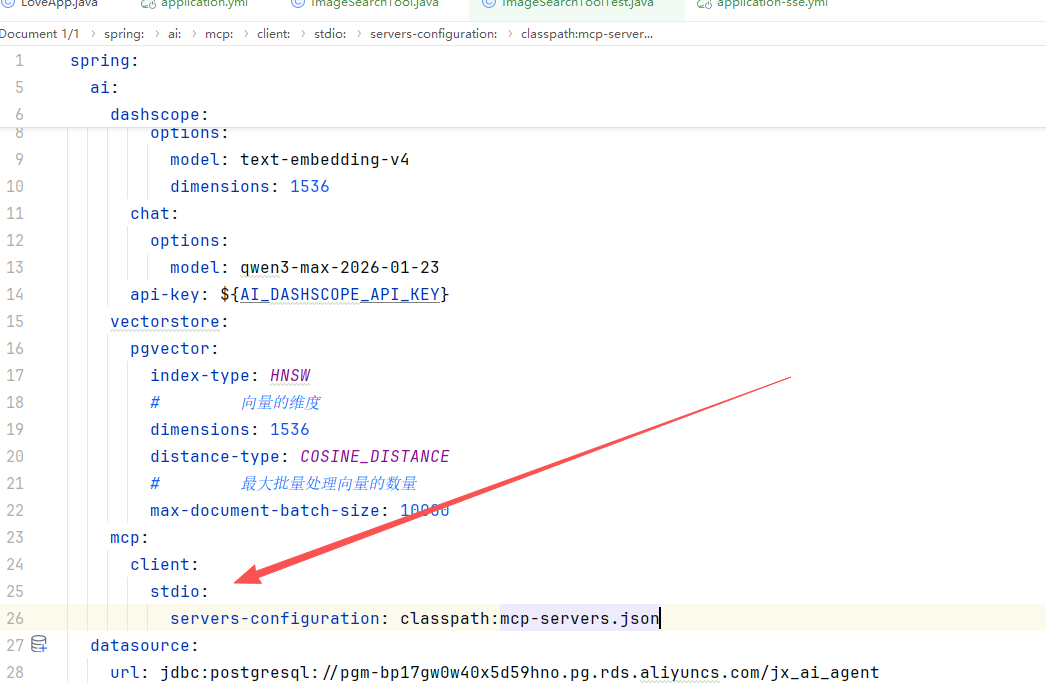
Task: Select the 'ai:' breadcrumb segment
Action: tap(175, 34)
